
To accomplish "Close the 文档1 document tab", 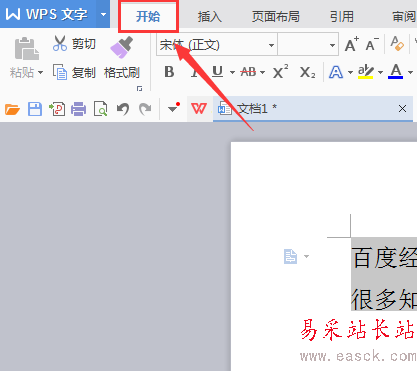I will coord(402,108).
